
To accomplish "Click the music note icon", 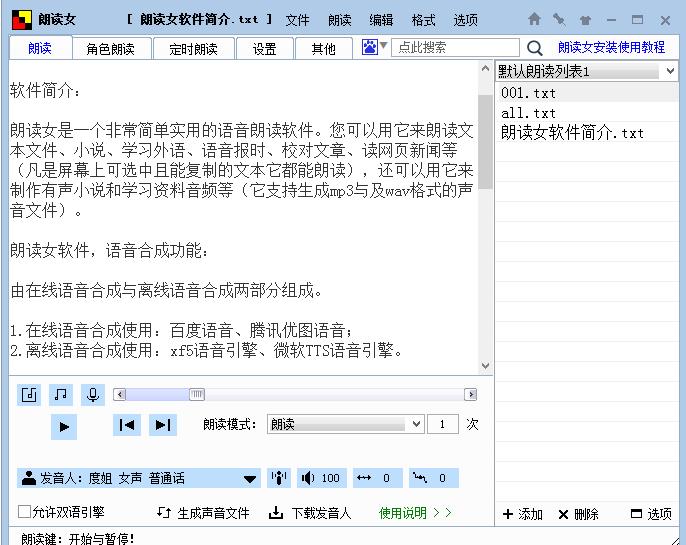I will [62, 394].
